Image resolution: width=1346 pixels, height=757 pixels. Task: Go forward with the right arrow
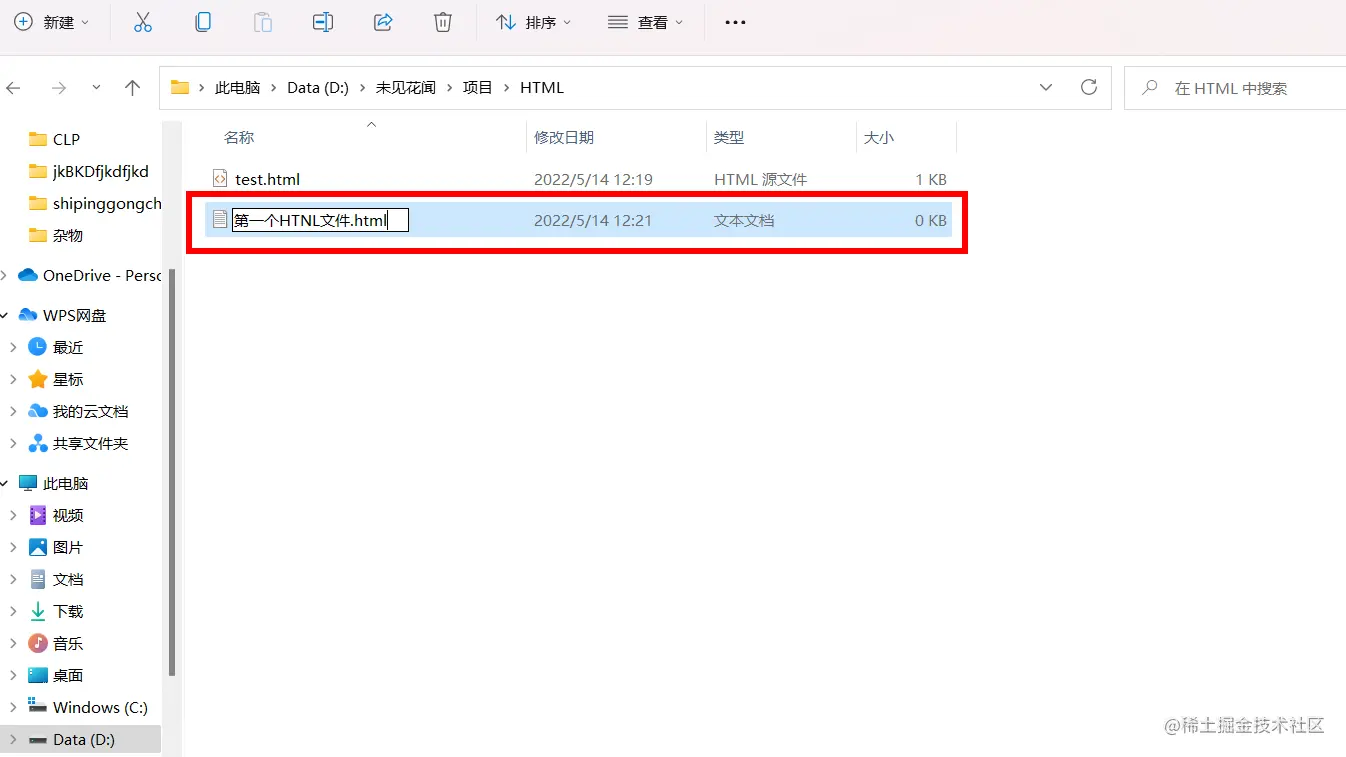pos(59,88)
